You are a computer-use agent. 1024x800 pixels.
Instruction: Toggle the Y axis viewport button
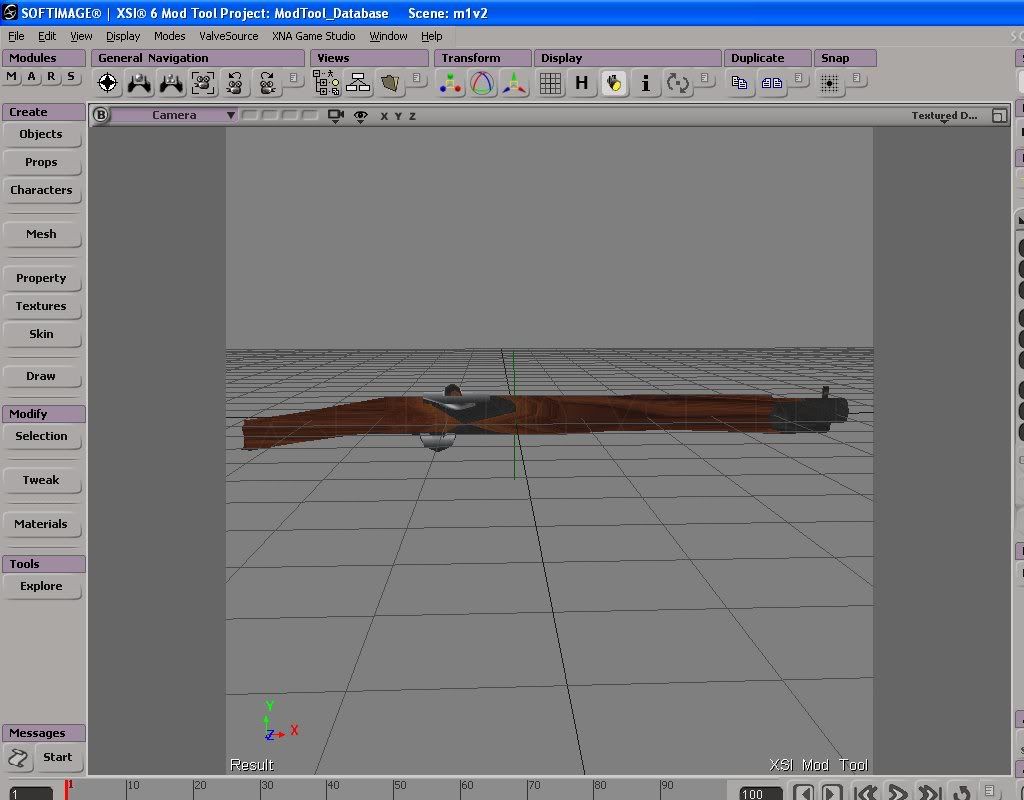398,116
